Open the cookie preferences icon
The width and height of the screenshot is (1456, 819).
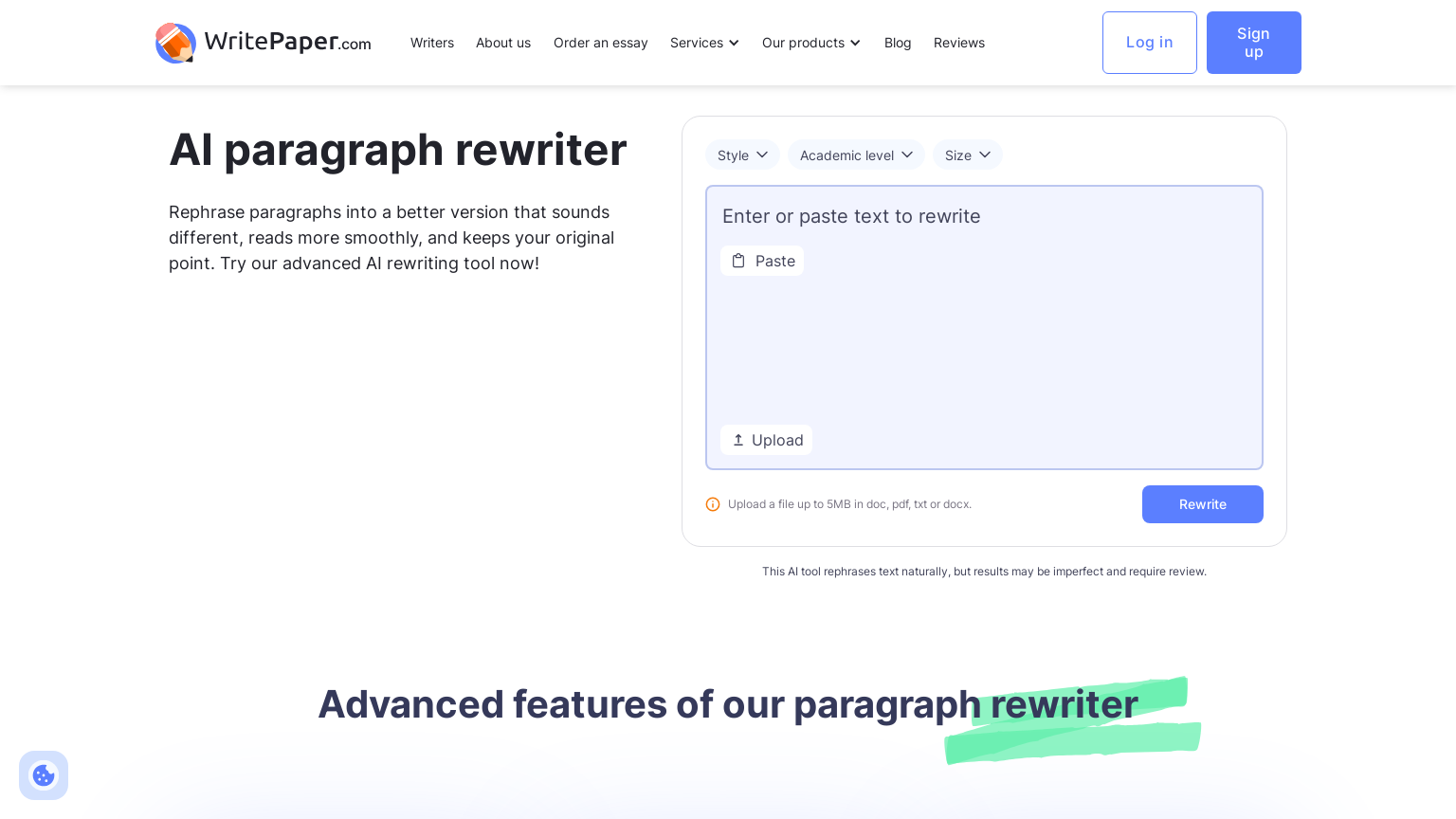[44, 775]
